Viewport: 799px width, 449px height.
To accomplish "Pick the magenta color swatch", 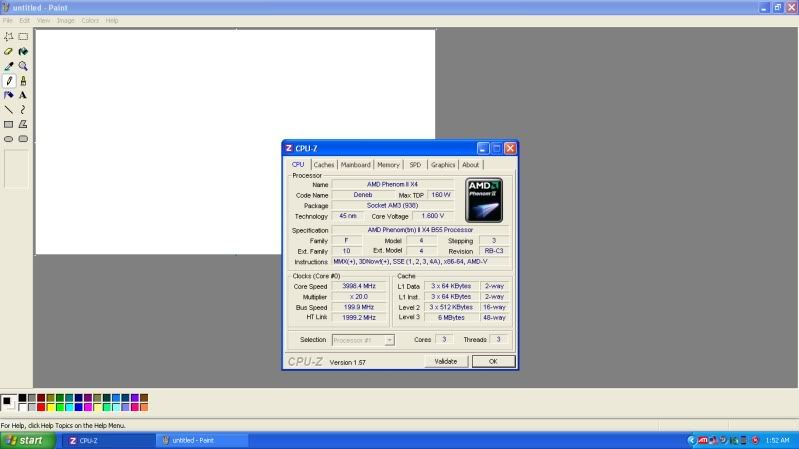I will (x=88, y=407).
